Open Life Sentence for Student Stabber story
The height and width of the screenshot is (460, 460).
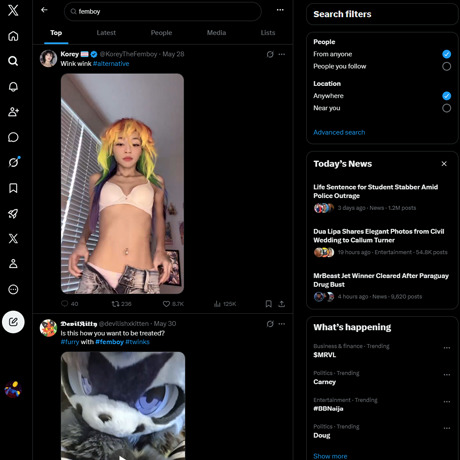(382, 197)
